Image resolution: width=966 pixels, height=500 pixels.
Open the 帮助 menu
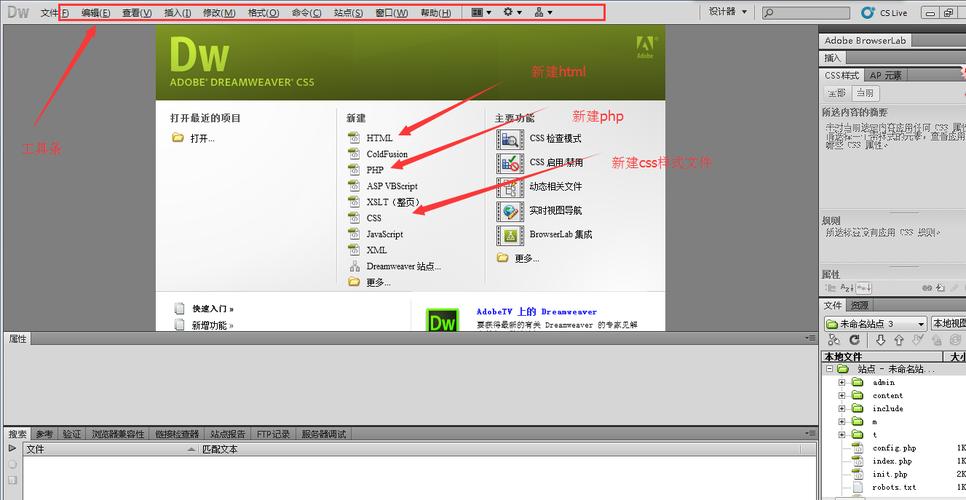click(436, 12)
